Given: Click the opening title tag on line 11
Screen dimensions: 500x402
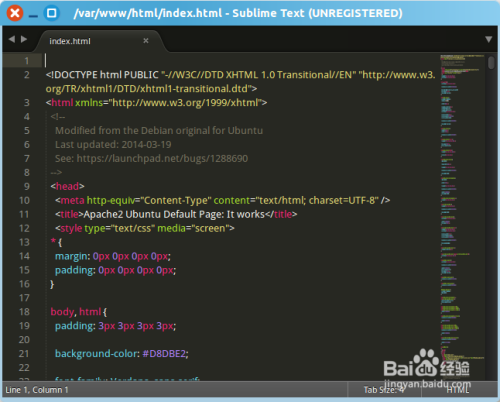Looking at the screenshot, I should click(69, 214).
